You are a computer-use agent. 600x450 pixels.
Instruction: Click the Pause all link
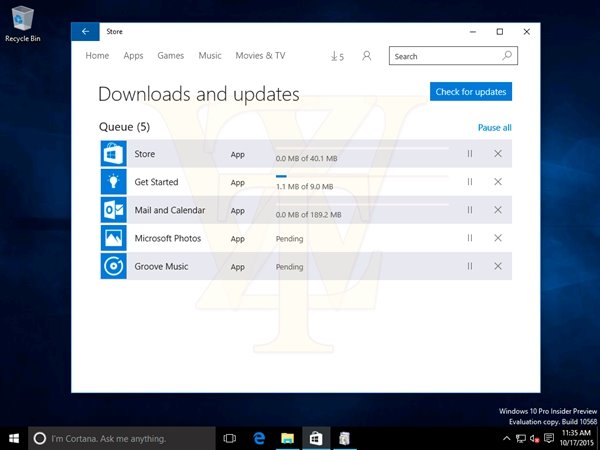click(x=494, y=128)
